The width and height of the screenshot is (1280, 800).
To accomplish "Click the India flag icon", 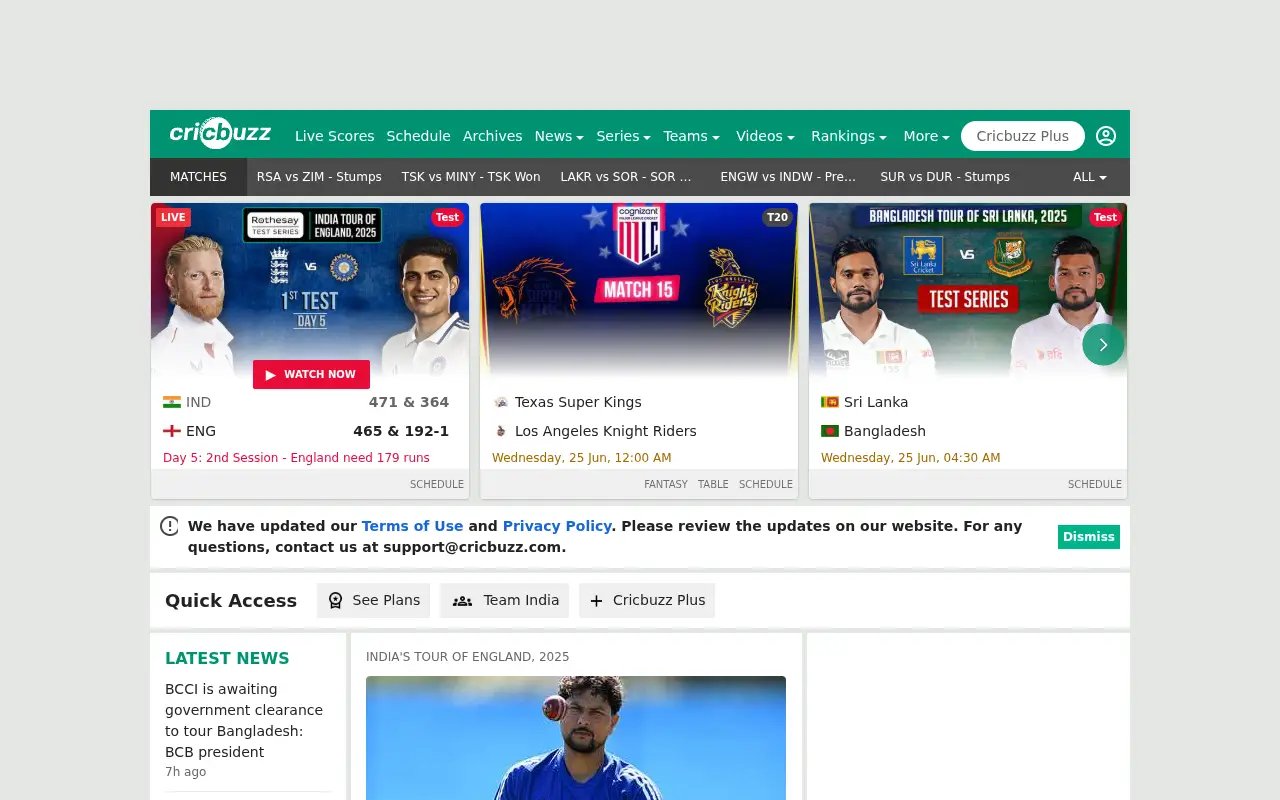I will [172, 402].
